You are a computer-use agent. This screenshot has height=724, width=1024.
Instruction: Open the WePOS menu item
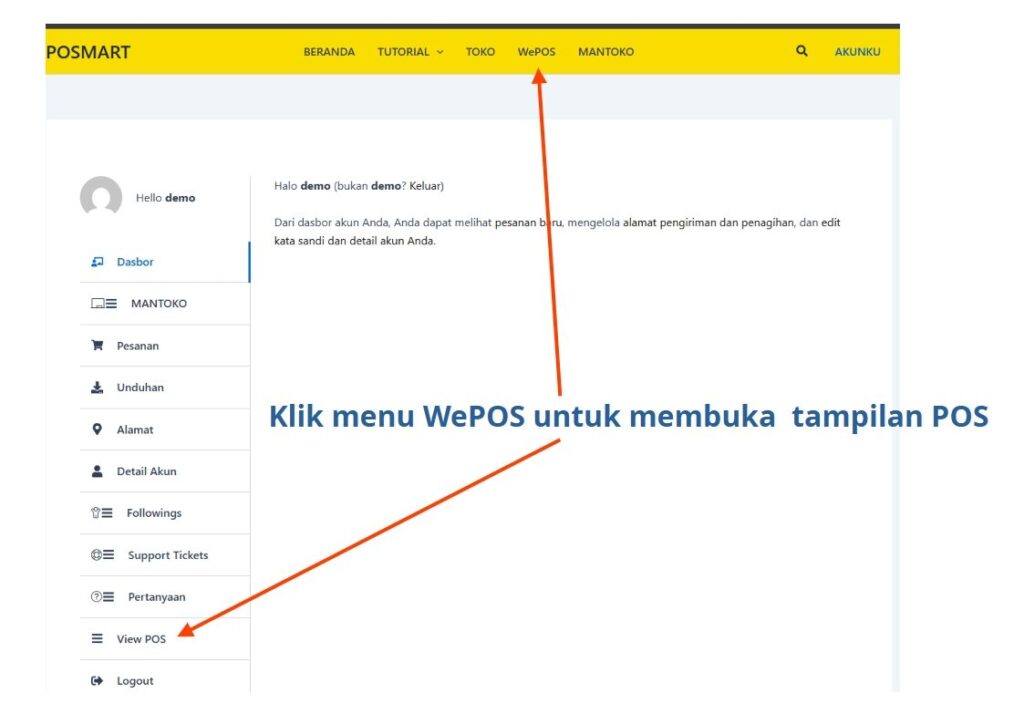coord(536,52)
